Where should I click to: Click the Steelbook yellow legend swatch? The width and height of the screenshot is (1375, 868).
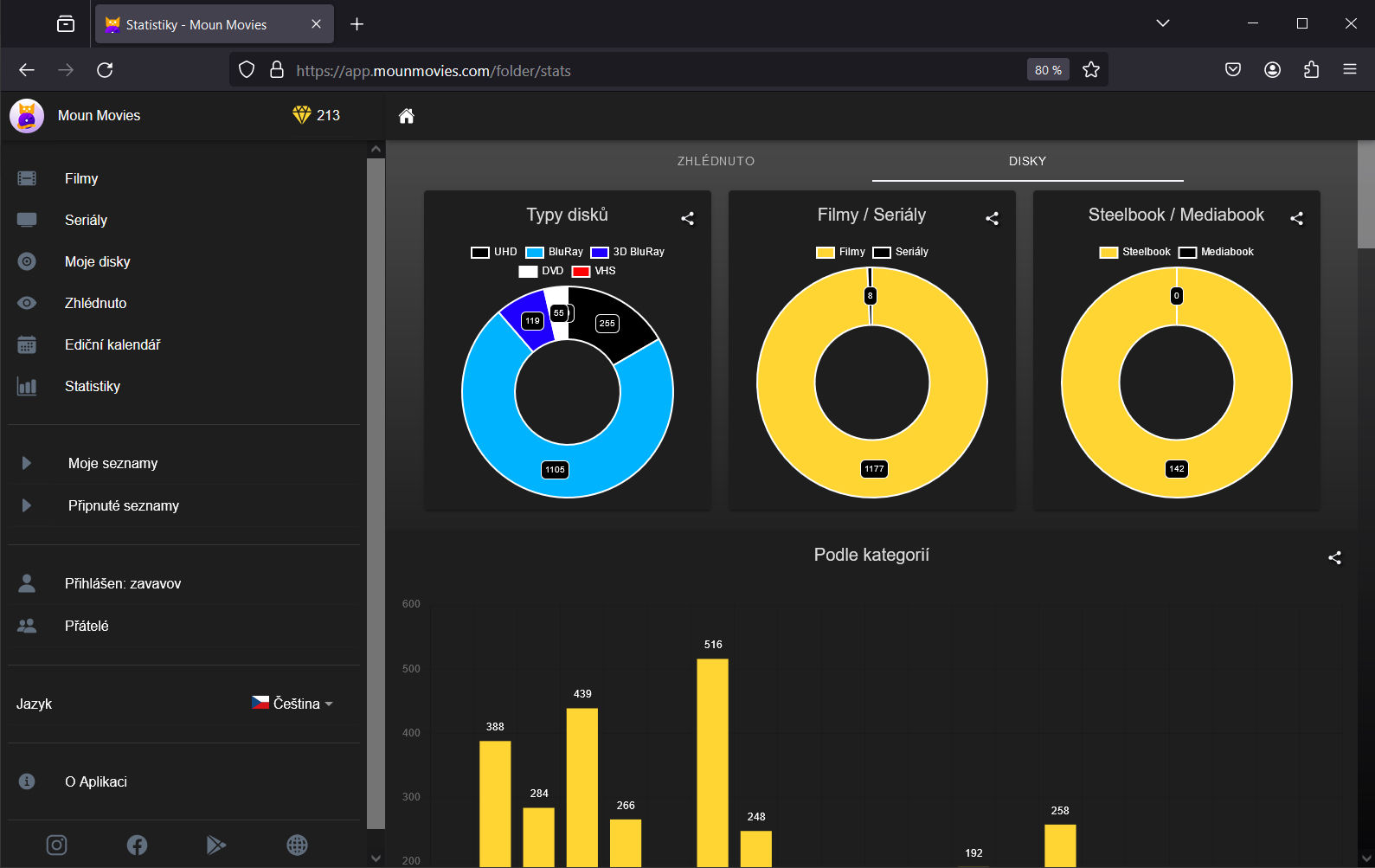[1108, 253]
